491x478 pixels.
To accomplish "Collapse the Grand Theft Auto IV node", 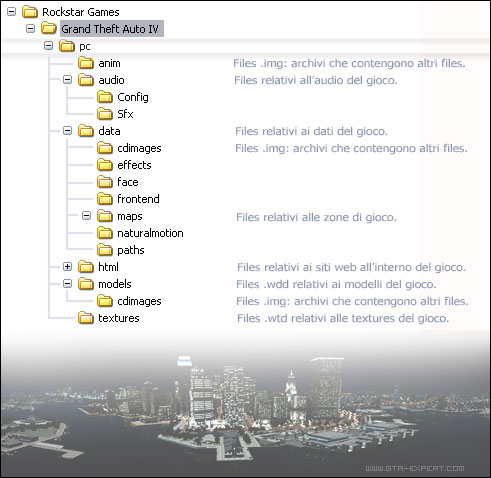I will click(30, 29).
